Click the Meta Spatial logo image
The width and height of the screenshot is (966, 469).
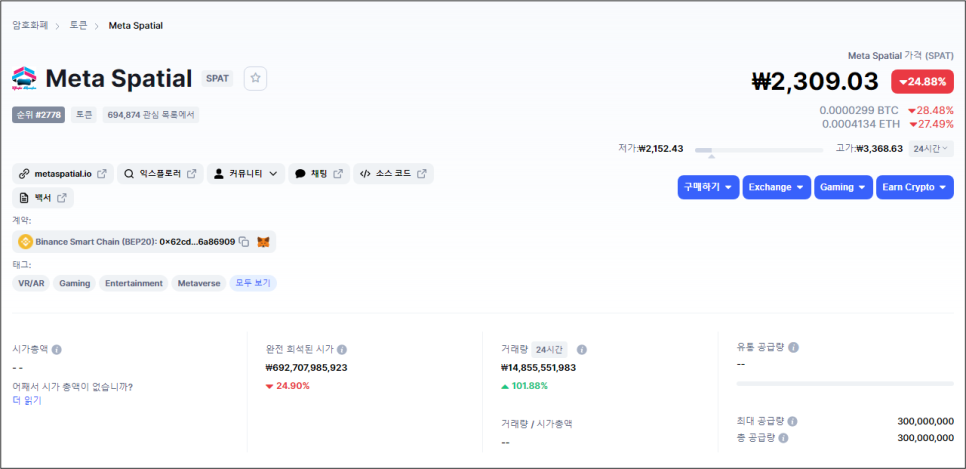coord(24,79)
